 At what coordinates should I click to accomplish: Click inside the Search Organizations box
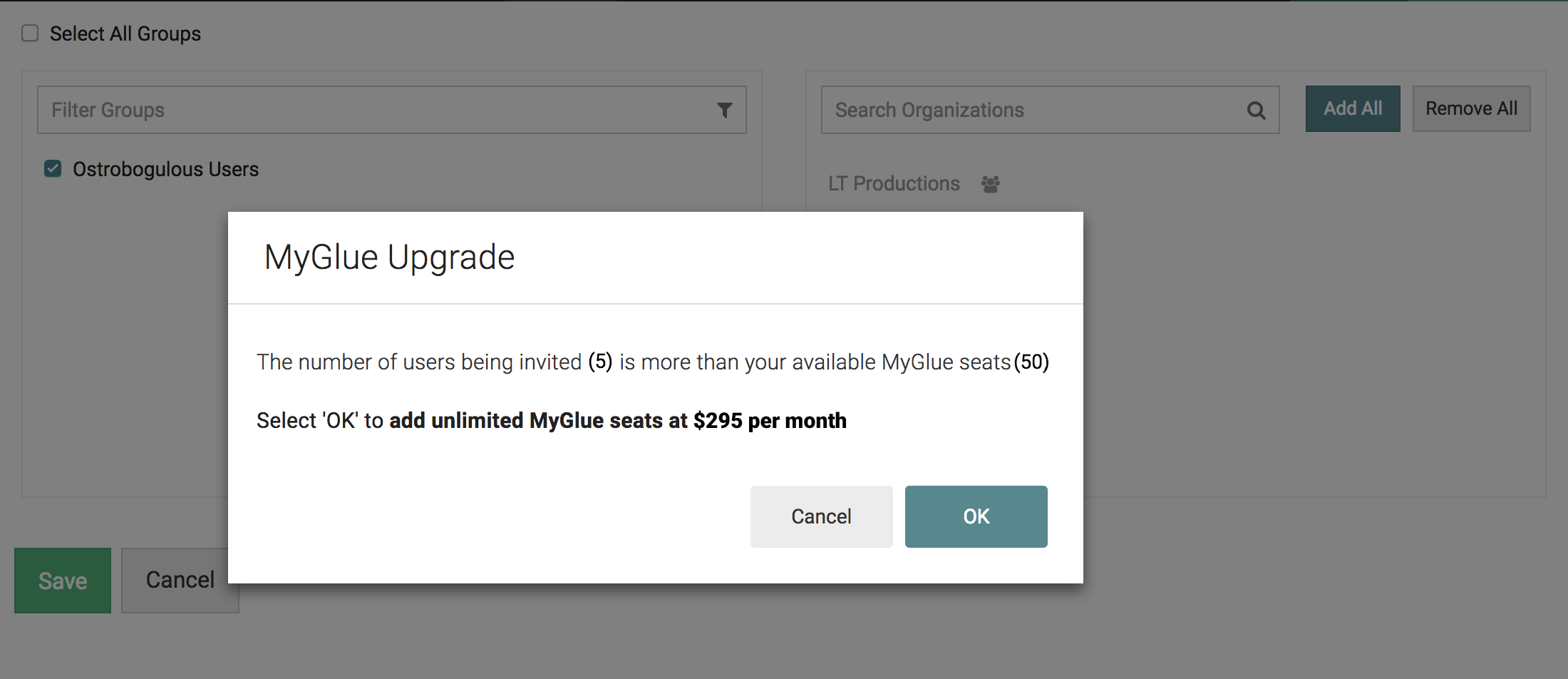(998, 110)
